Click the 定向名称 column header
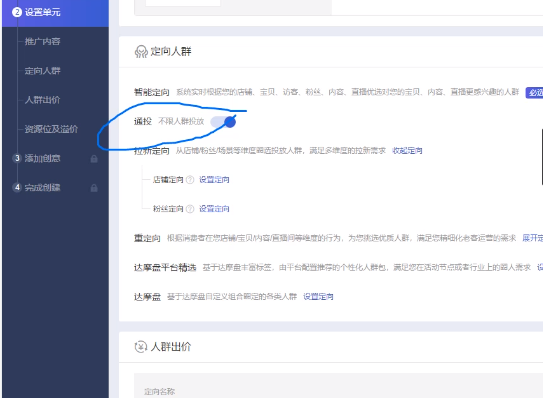 click(x=160, y=392)
